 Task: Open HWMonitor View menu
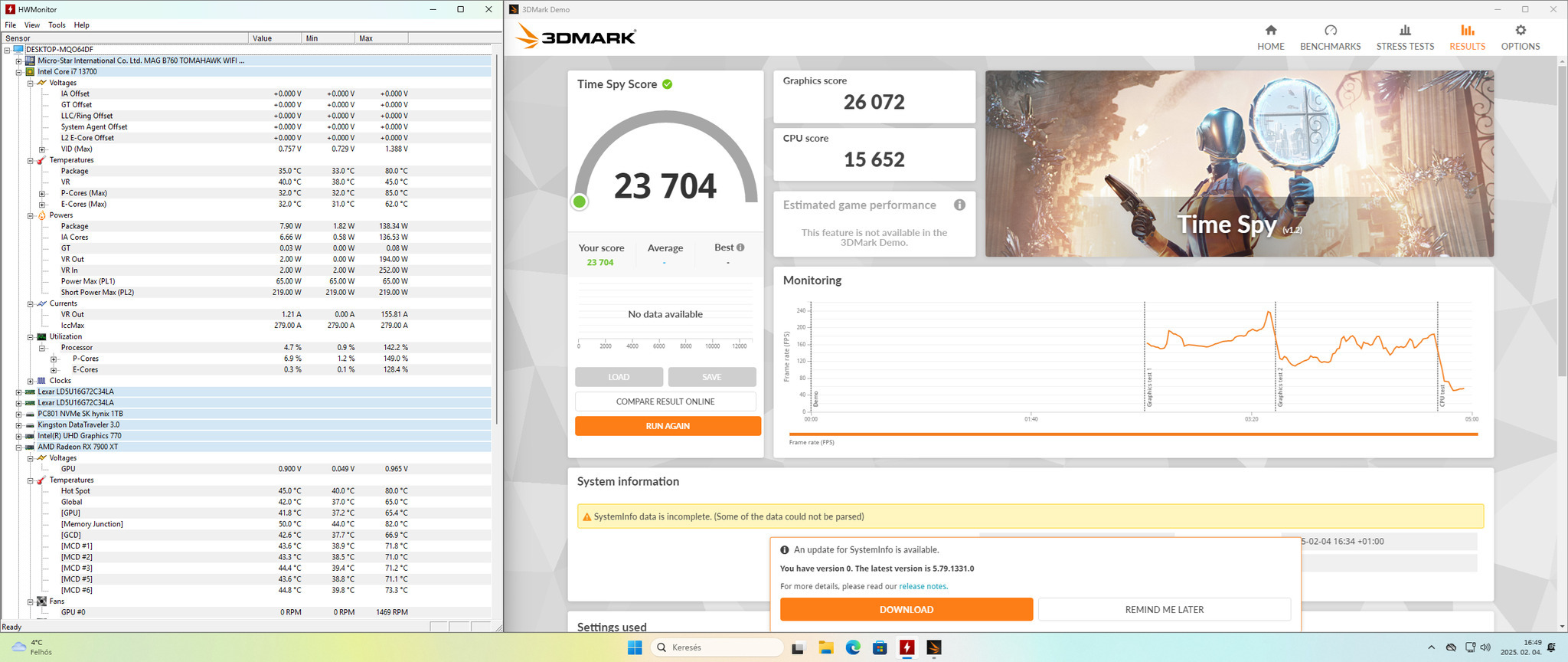pos(32,25)
